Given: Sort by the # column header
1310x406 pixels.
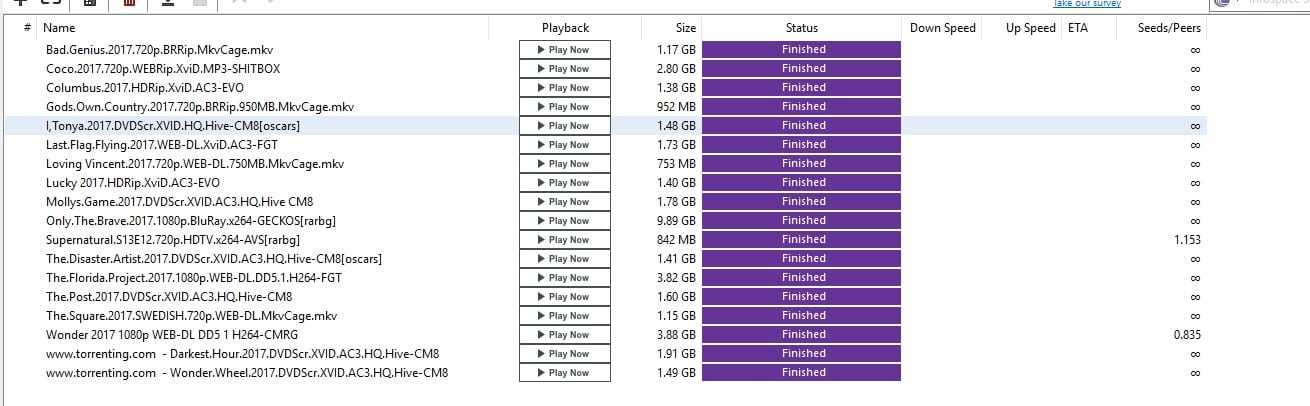Looking at the screenshot, I should pos(27,28).
